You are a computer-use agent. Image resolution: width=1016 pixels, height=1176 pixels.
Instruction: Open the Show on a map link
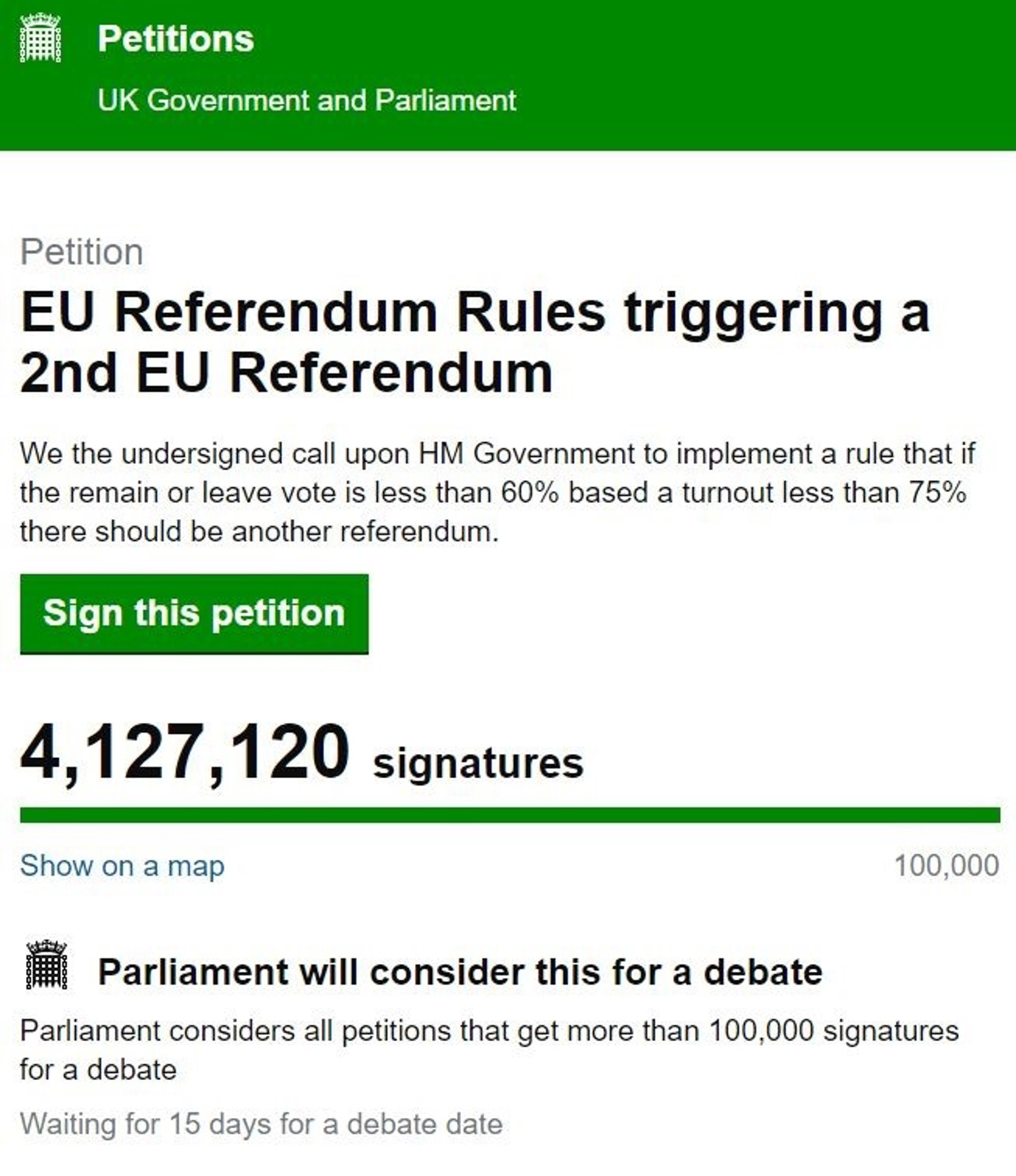tap(122, 865)
